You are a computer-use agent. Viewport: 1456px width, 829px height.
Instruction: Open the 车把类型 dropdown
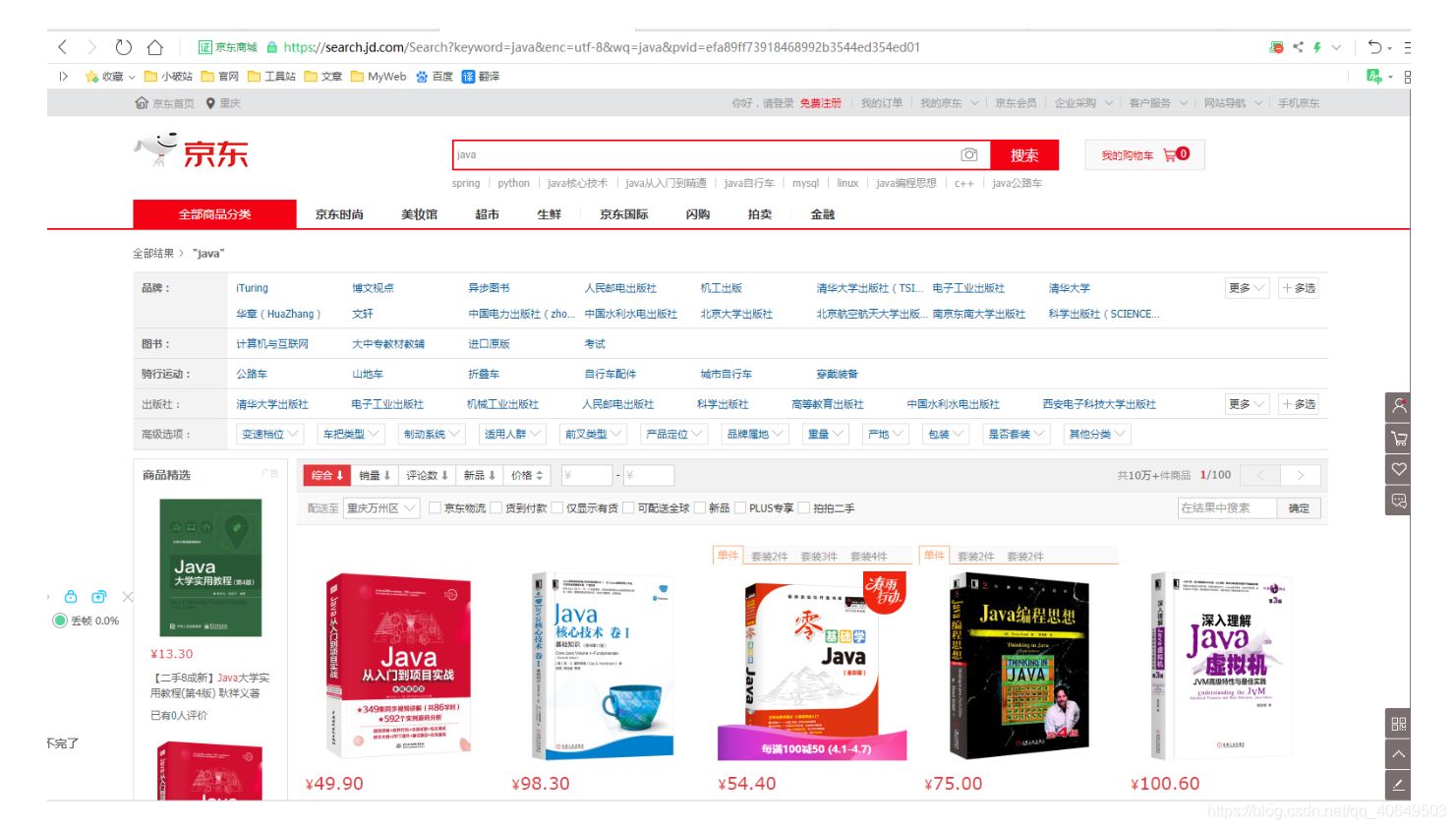coord(350,434)
